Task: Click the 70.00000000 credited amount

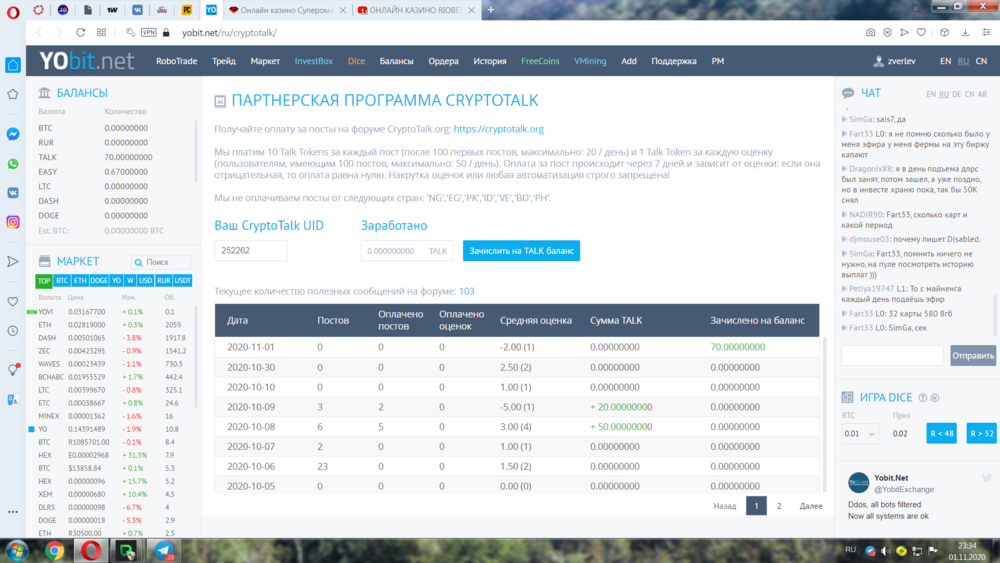Action: click(x=737, y=347)
